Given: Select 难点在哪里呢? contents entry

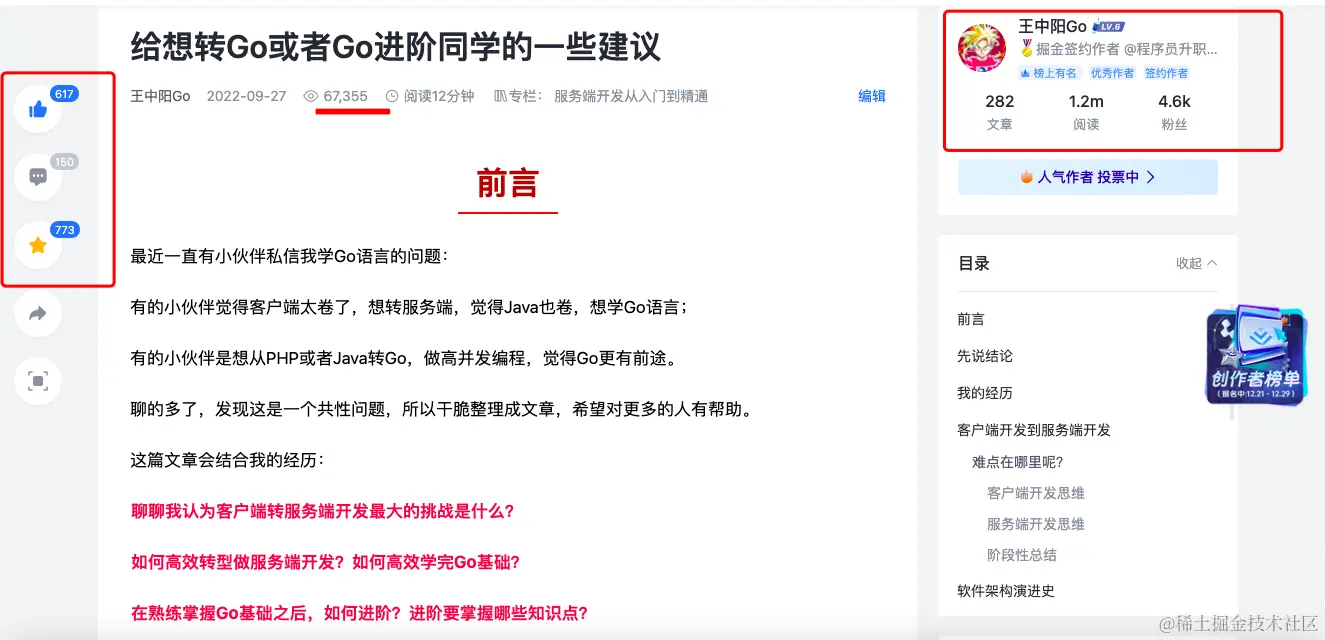Looking at the screenshot, I should tap(1018, 462).
